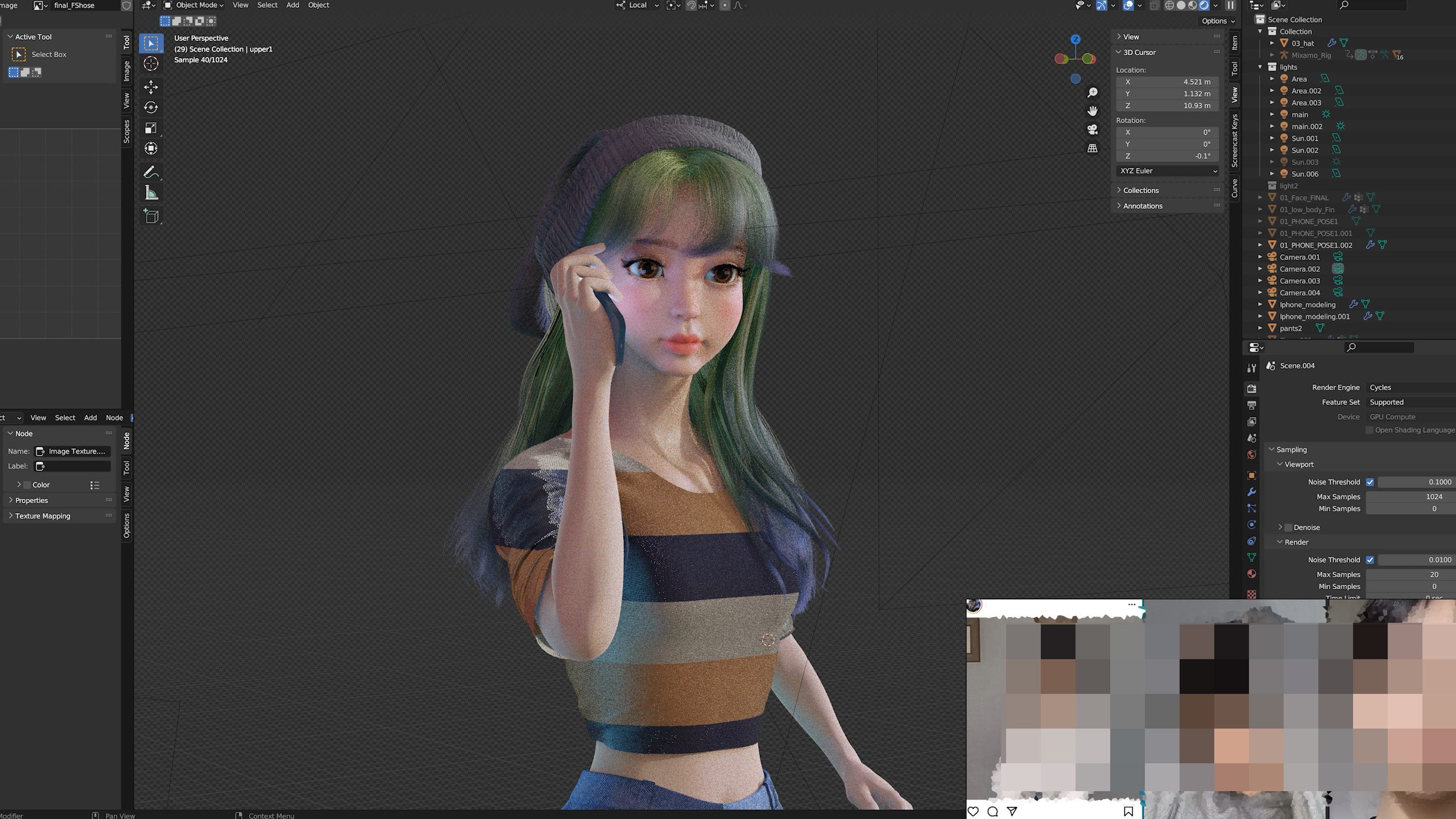Open the viewport Object menu
Screen dimensions: 1456x819
pos(318,5)
